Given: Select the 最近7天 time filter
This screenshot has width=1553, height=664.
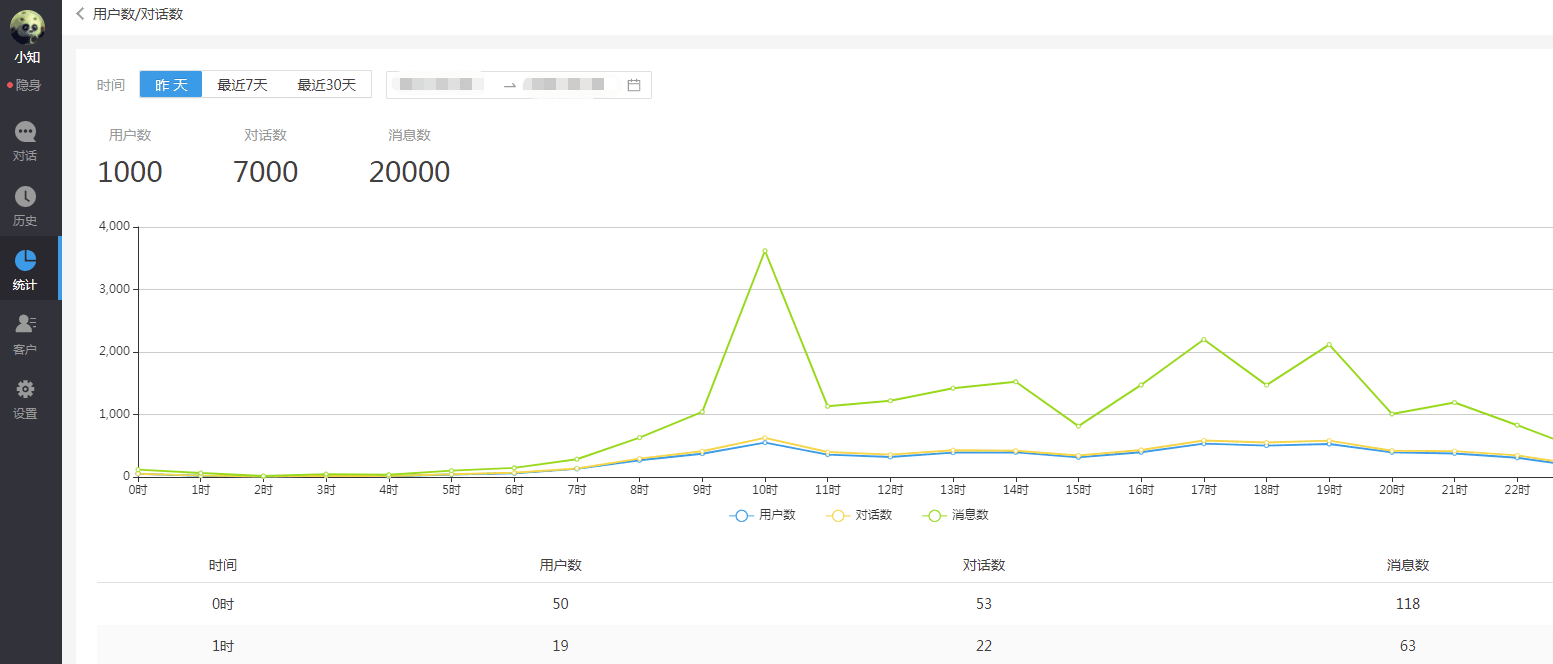Looking at the screenshot, I should (243, 85).
